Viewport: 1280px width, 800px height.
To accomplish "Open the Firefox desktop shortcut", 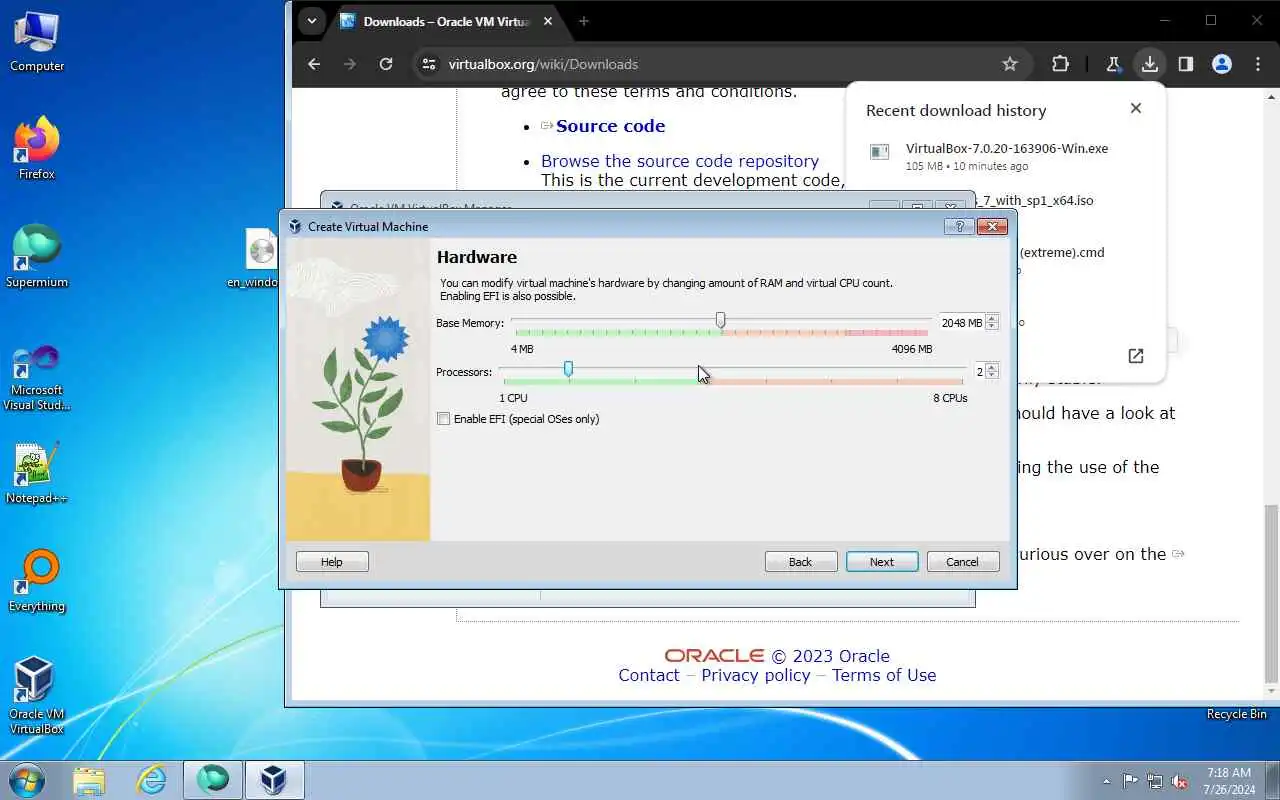I will pos(37,149).
